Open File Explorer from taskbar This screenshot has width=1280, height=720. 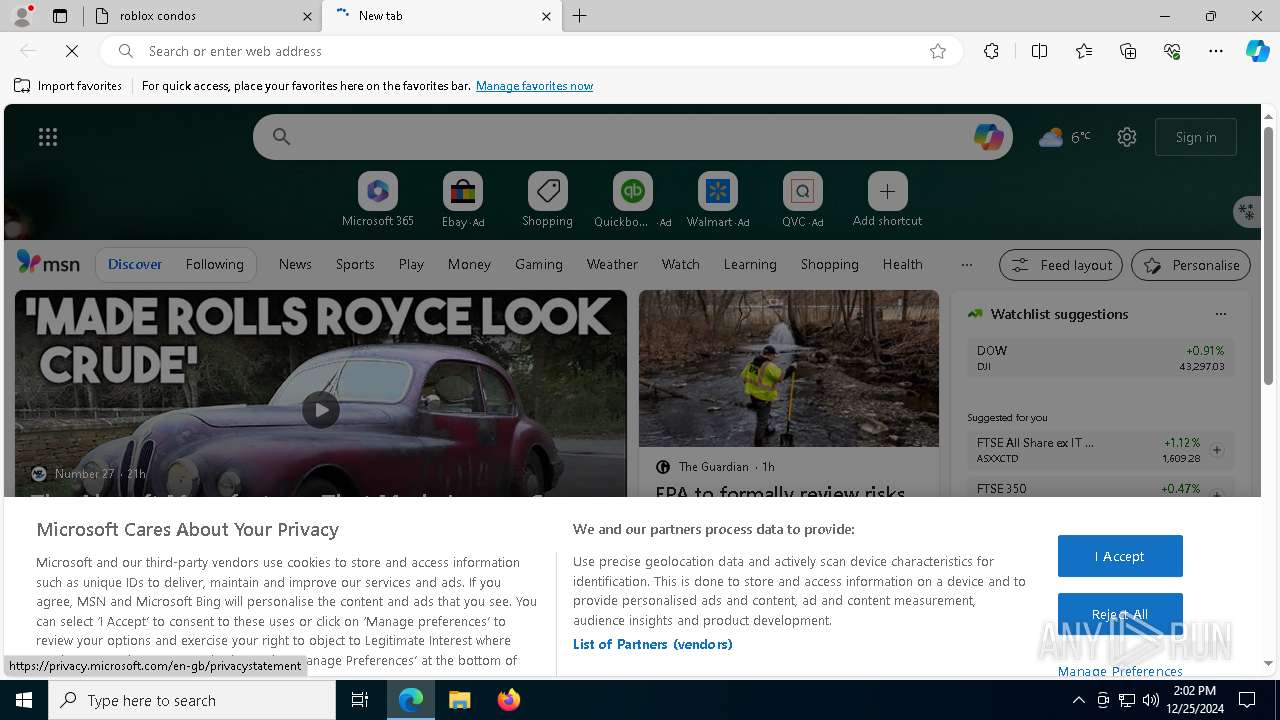point(459,700)
